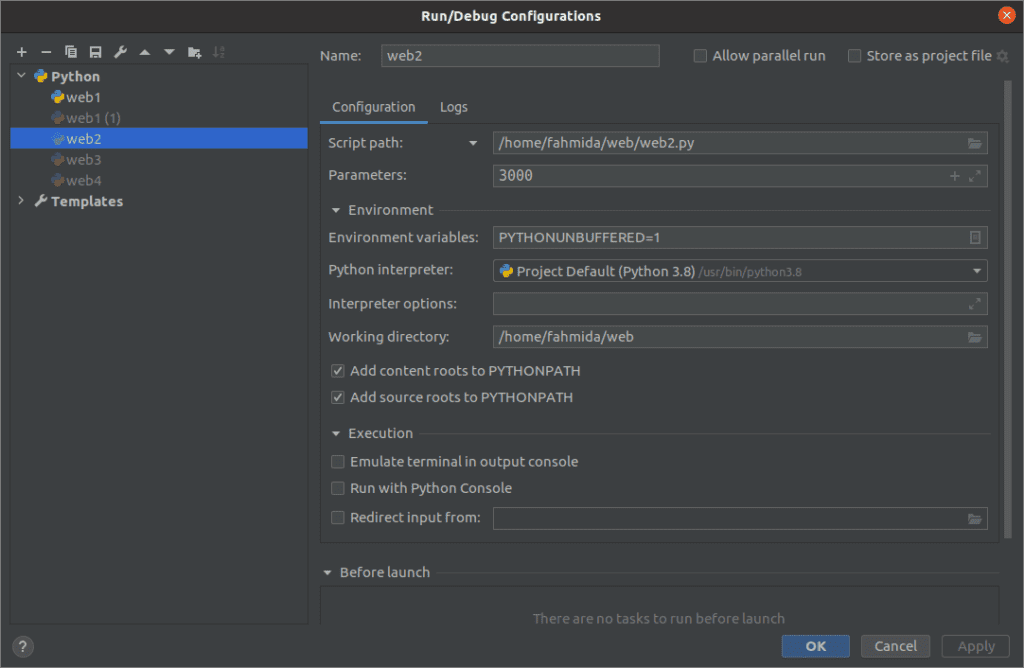Enable the Allow parallel run checkbox

(x=700, y=56)
